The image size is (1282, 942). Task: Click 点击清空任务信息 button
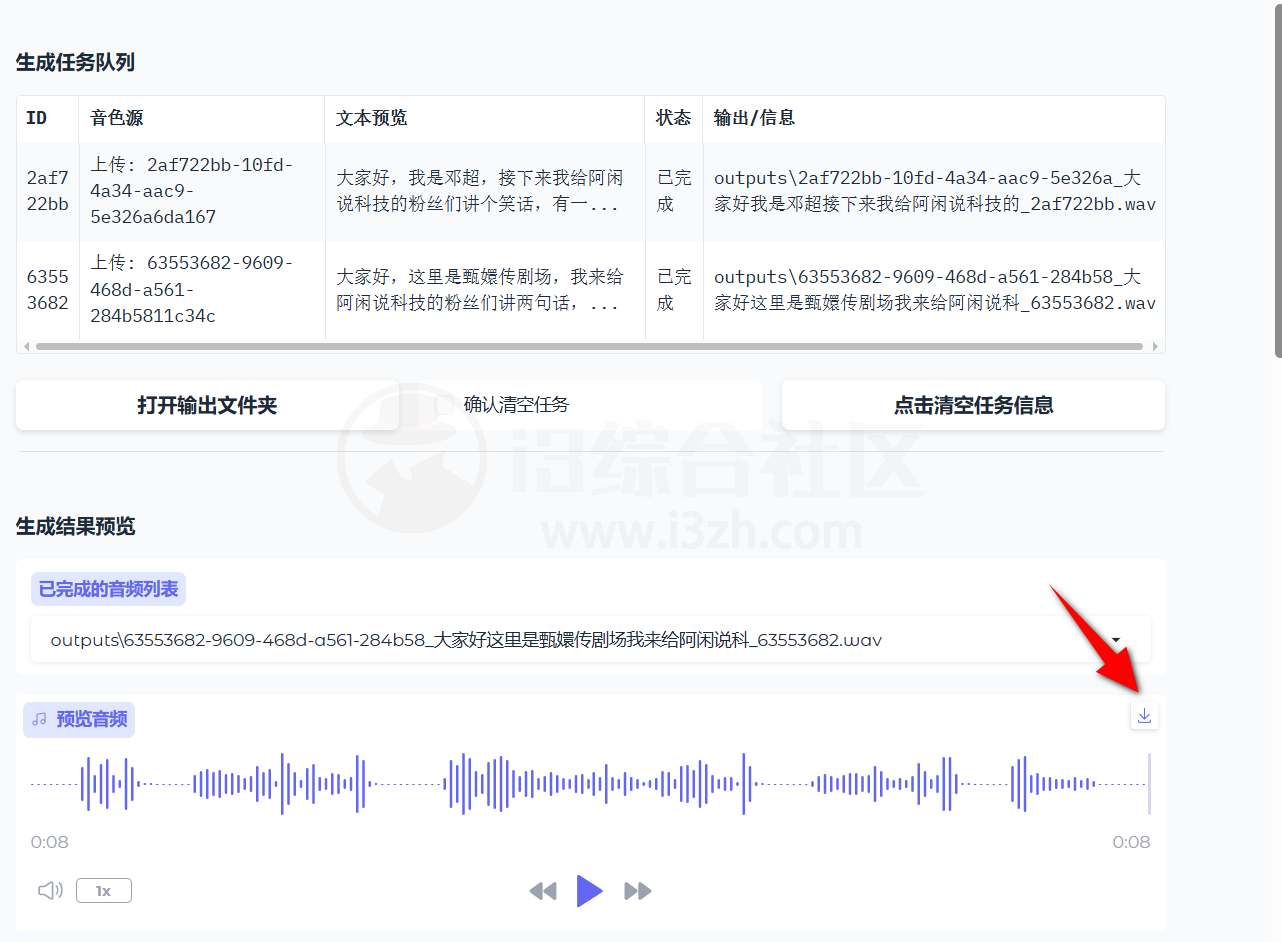click(x=973, y=405)
